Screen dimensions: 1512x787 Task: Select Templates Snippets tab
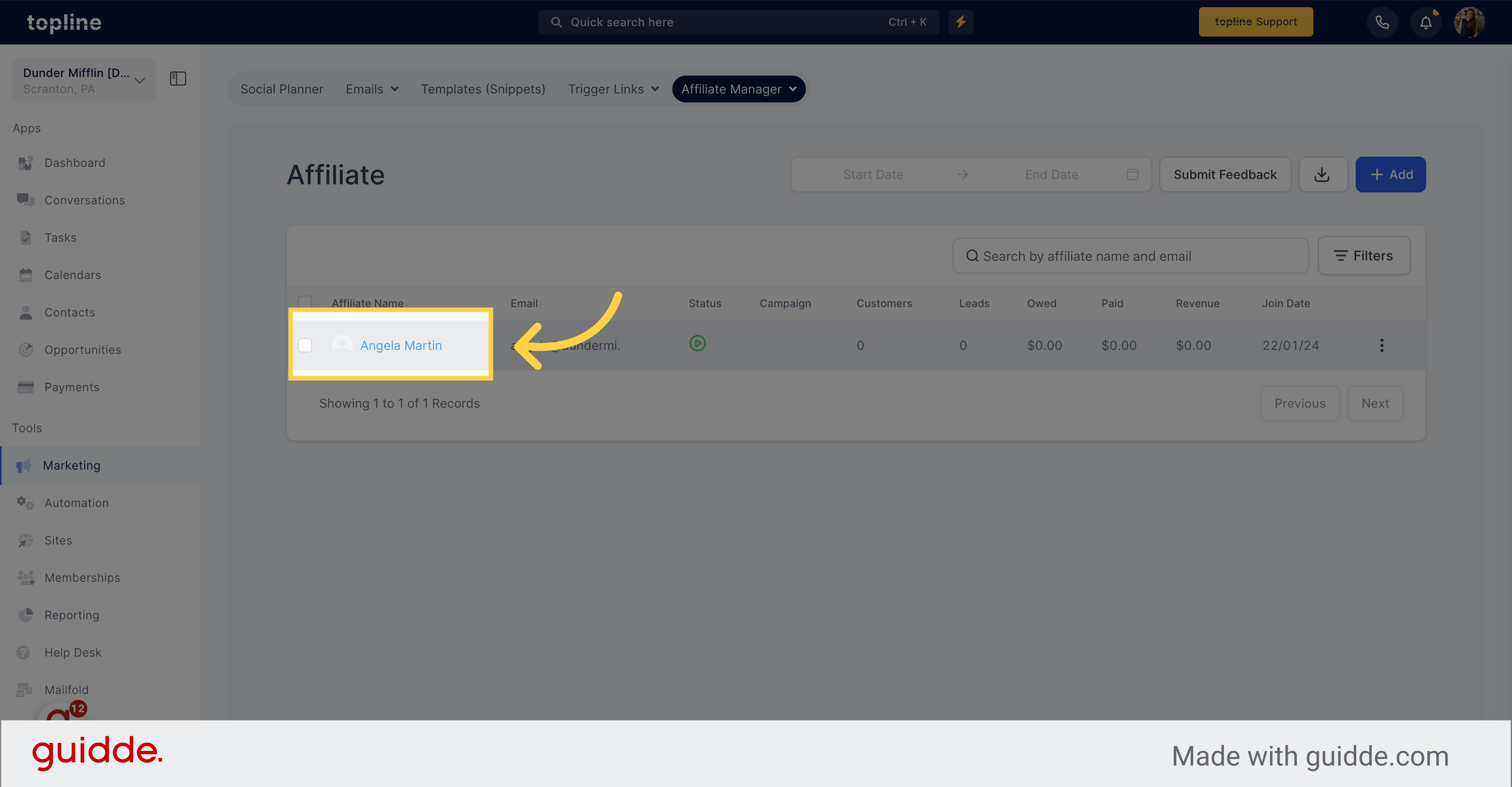point(483,89)
